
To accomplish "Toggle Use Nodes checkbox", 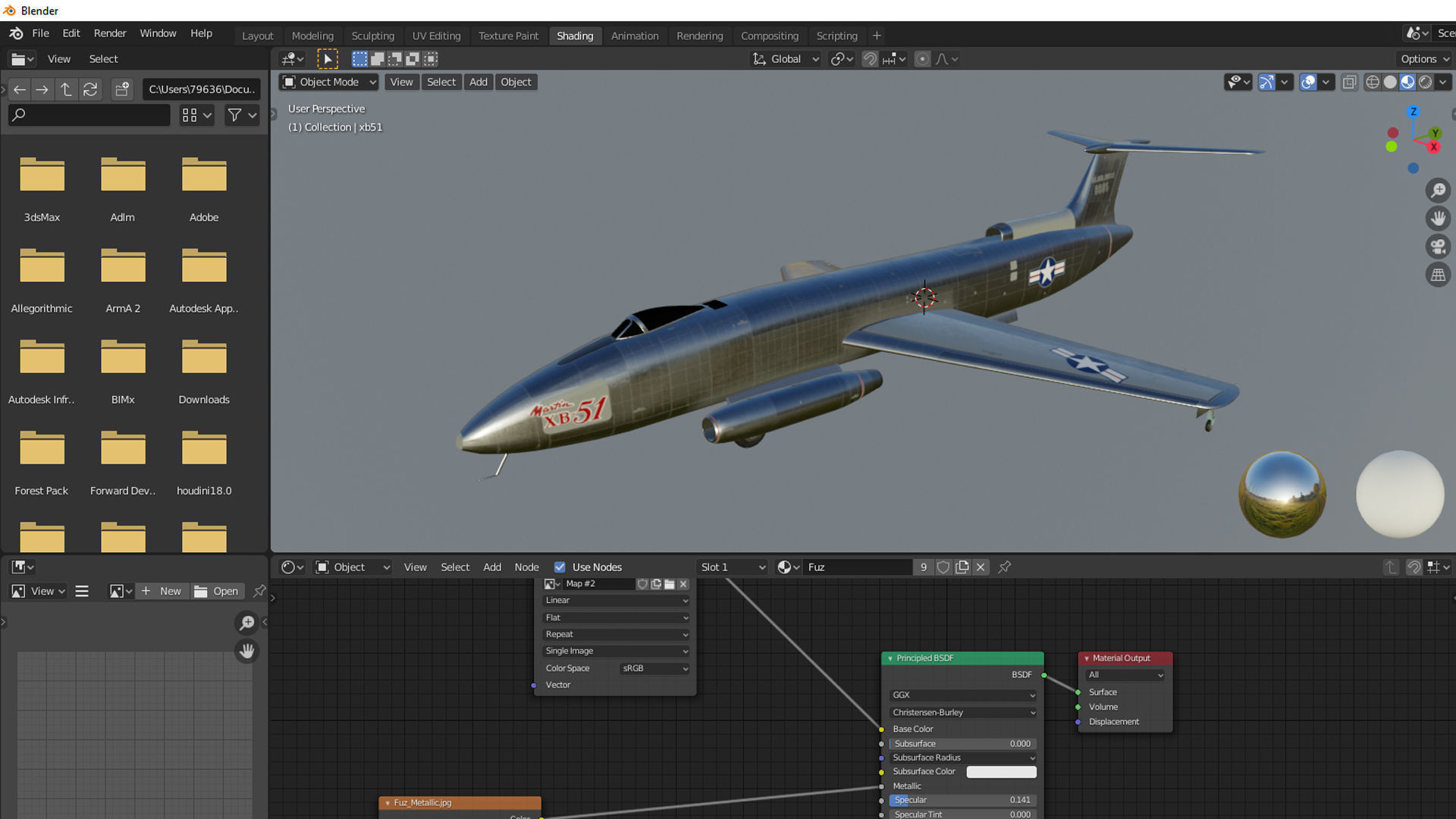I will pyautogui.click(x=560, y=567).
